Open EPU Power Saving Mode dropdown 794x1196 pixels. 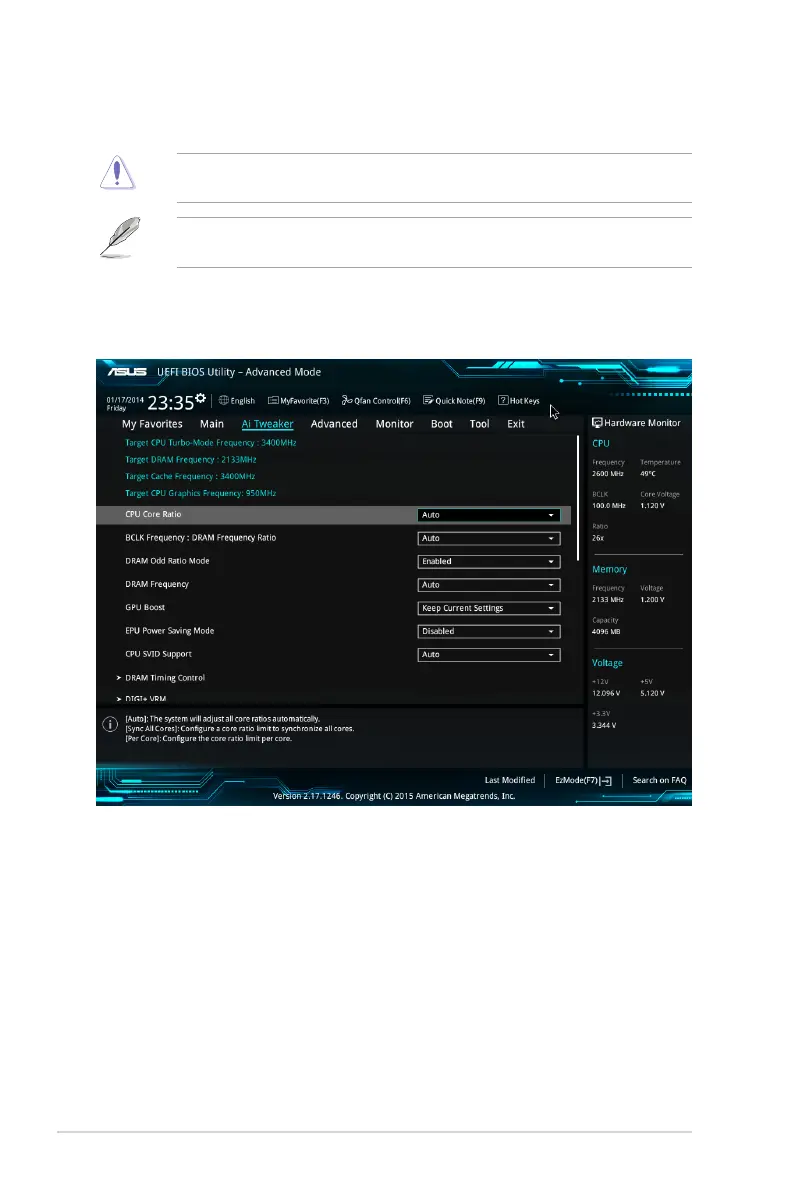(489, 632)
